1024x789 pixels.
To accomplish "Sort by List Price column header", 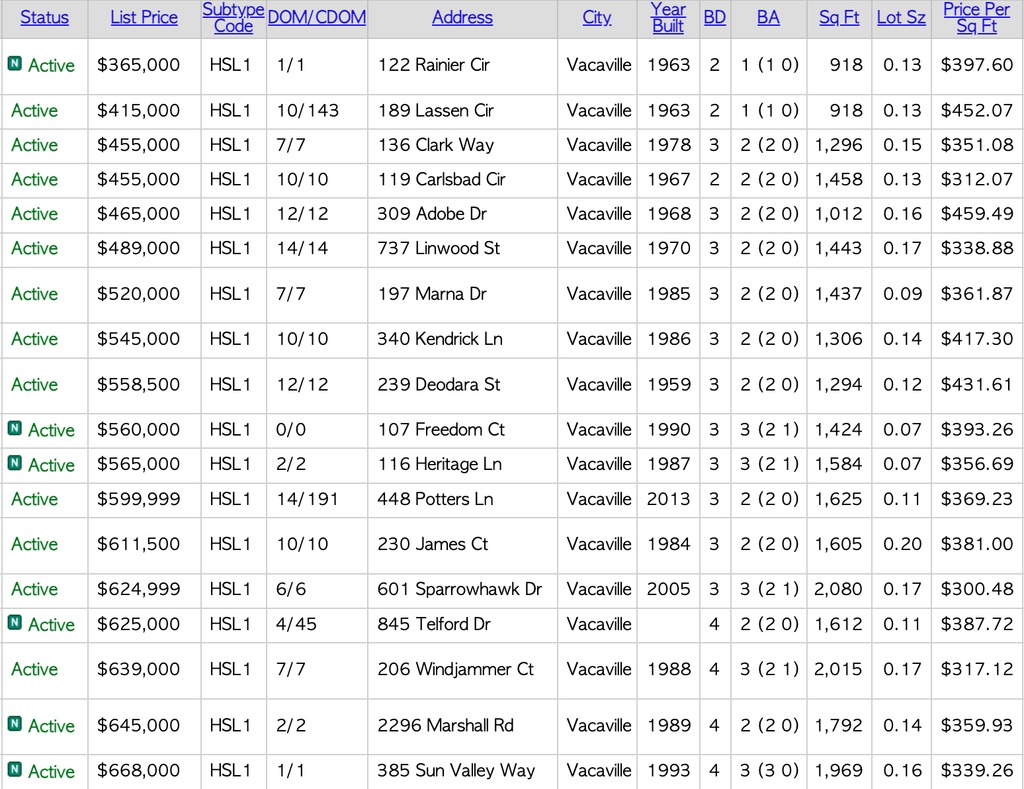I will [143, 18].
